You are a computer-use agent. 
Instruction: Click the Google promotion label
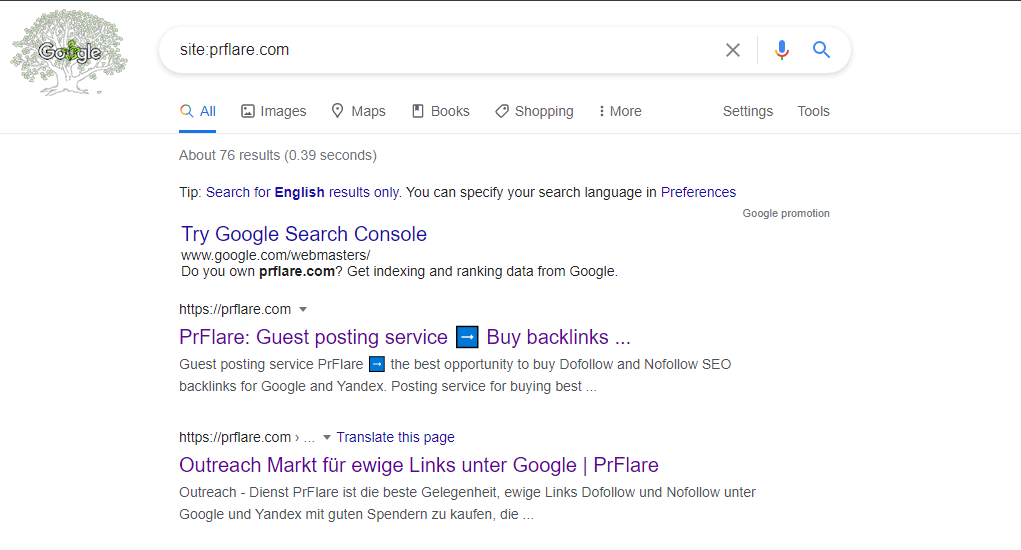click(786, 213)
